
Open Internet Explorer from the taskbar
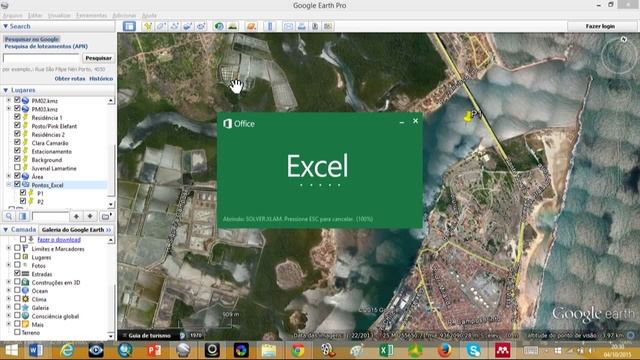tap(67, 350)
